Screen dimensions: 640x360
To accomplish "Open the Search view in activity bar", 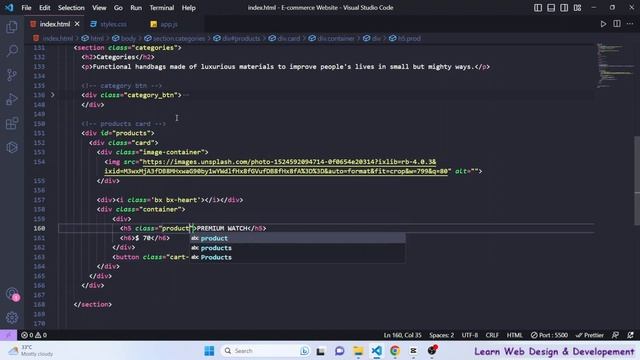I will [12, 51].
